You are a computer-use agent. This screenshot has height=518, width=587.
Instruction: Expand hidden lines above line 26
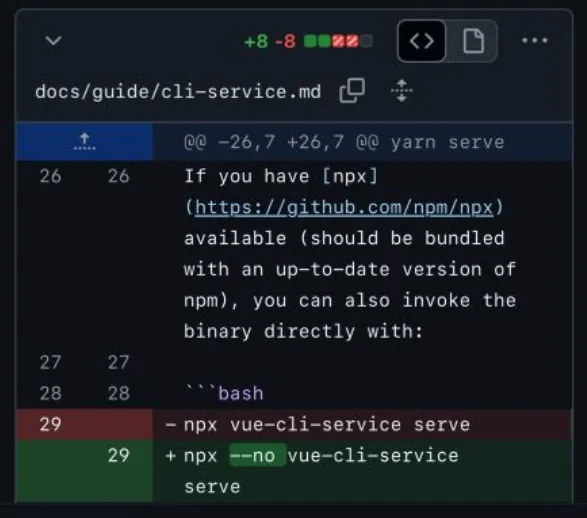(x=85, y=142)
